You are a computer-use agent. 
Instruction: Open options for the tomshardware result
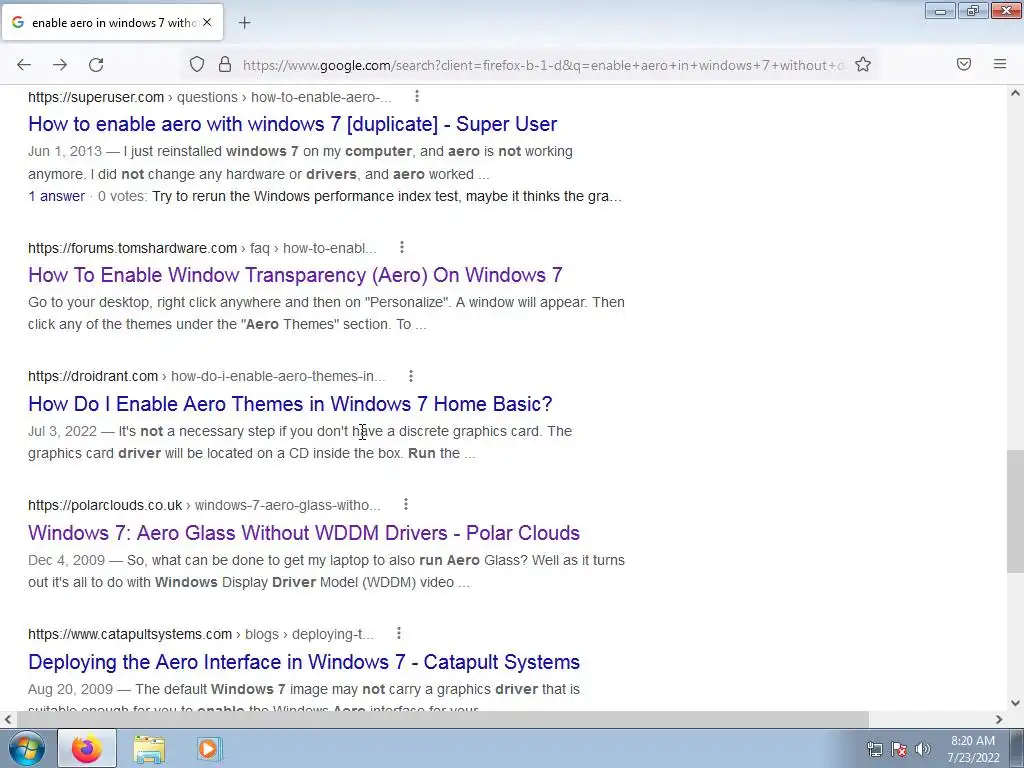402,247
